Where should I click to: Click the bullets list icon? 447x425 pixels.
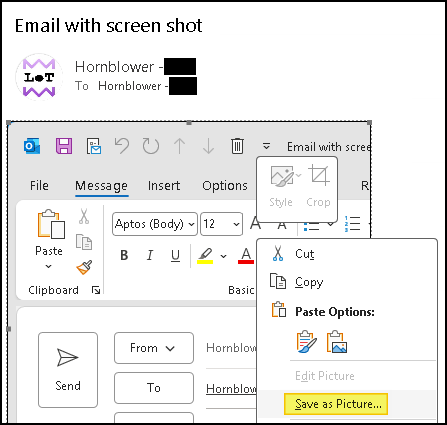tap(311, 227)
